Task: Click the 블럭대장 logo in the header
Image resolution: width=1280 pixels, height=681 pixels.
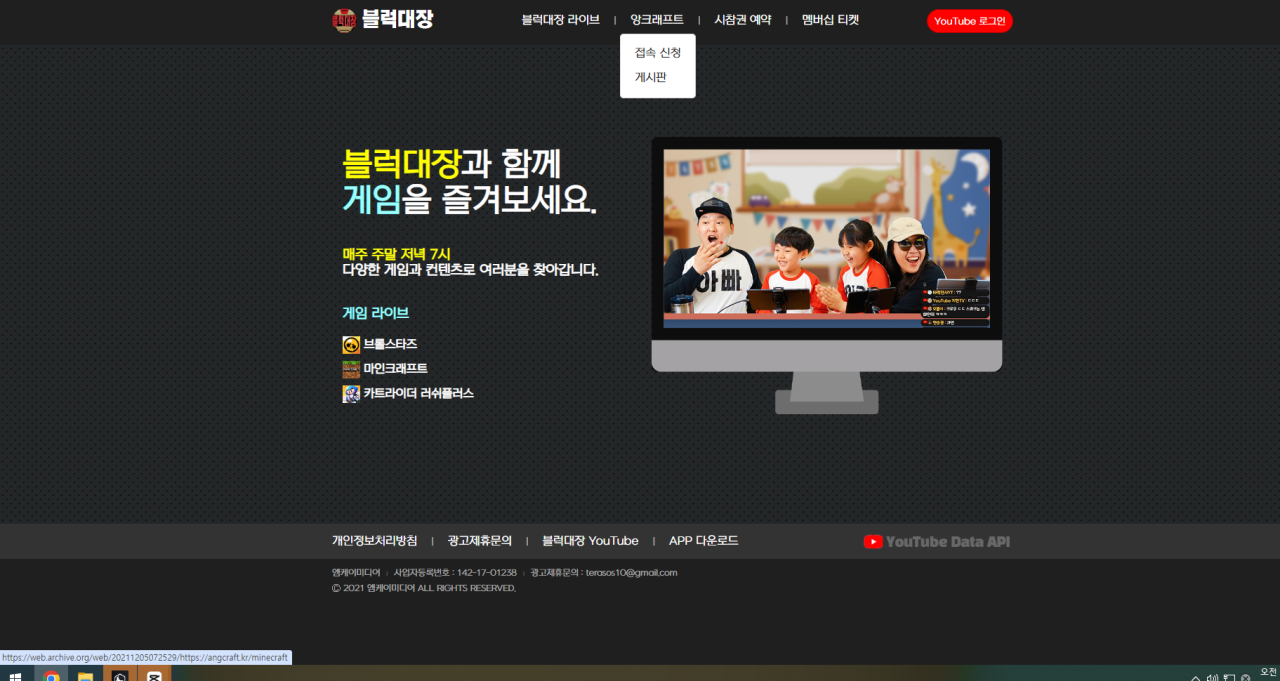Action: [x=382, y=20]
